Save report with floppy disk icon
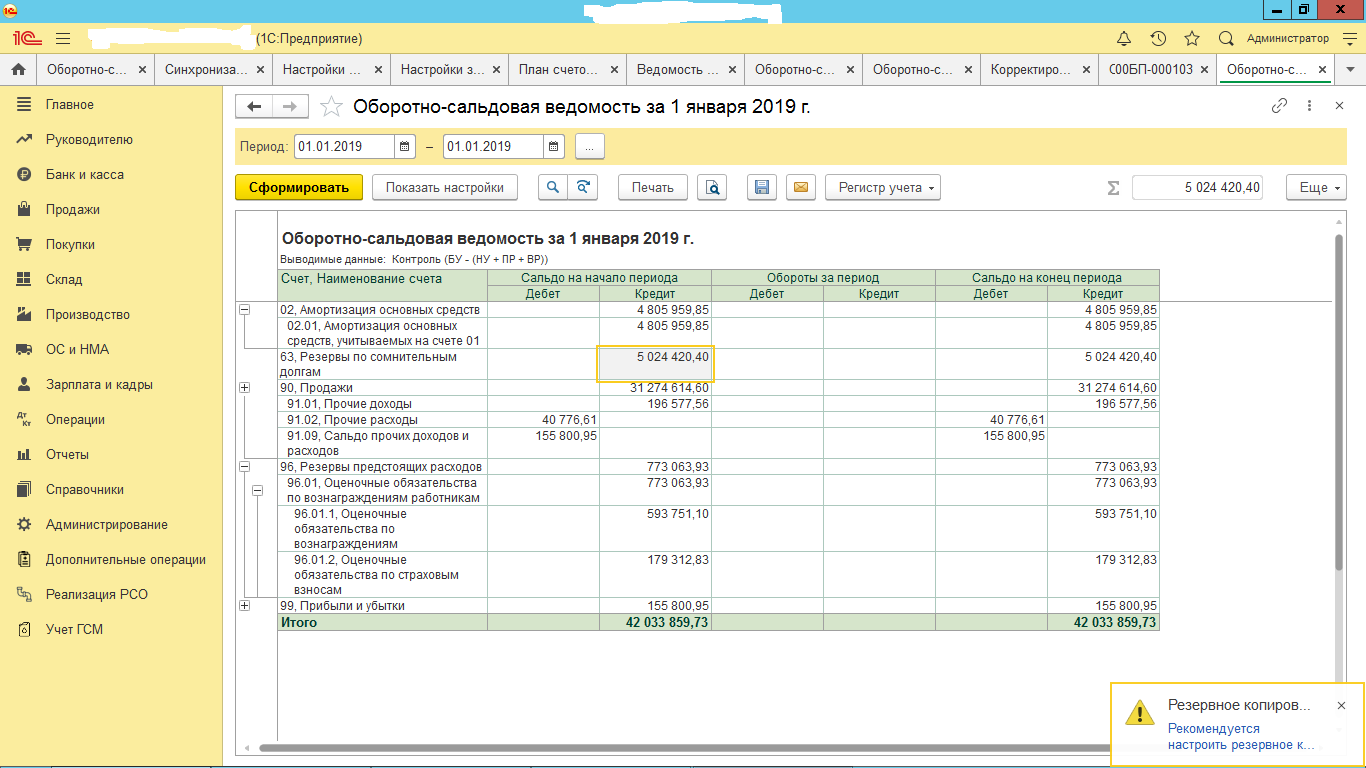This screenshot has width=1366, height=768. [x=762, y=187]
